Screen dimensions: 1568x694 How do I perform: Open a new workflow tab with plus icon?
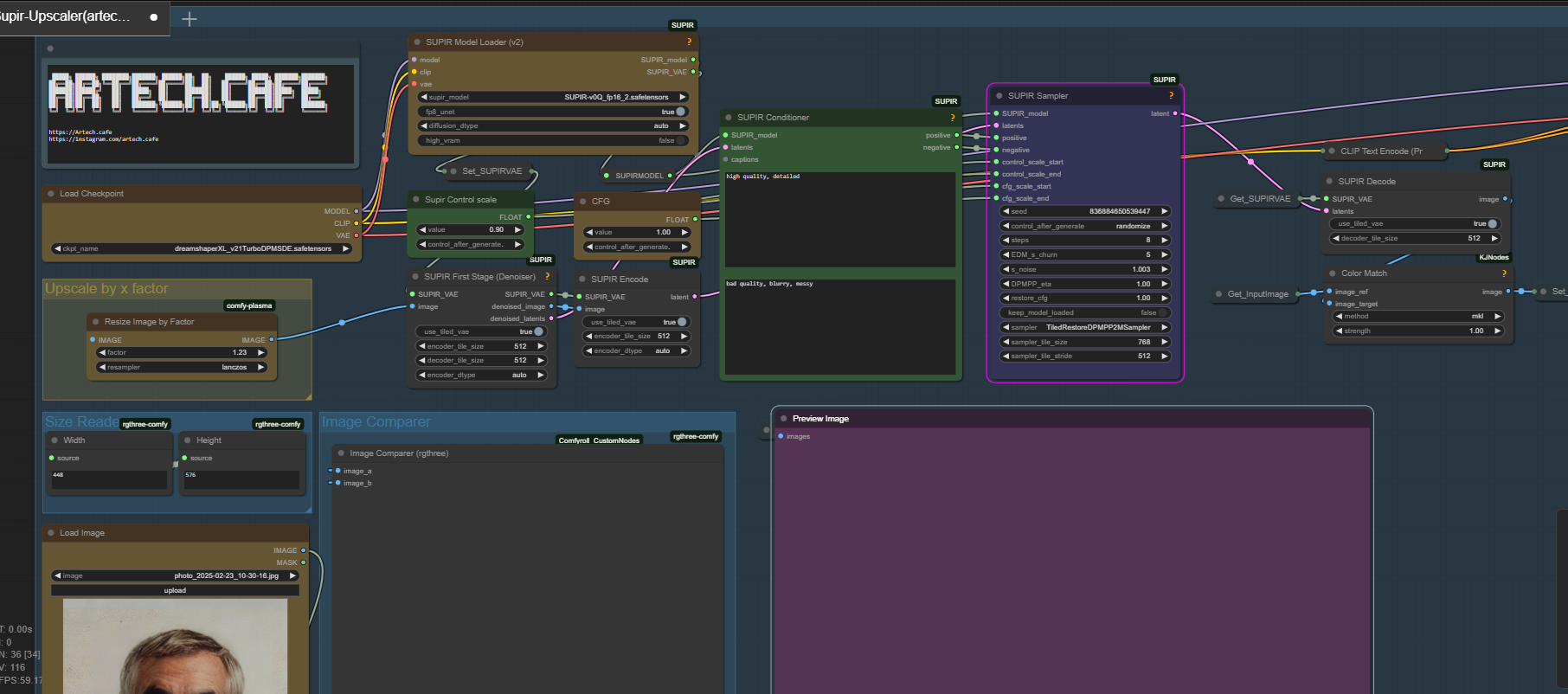(190, 18)
